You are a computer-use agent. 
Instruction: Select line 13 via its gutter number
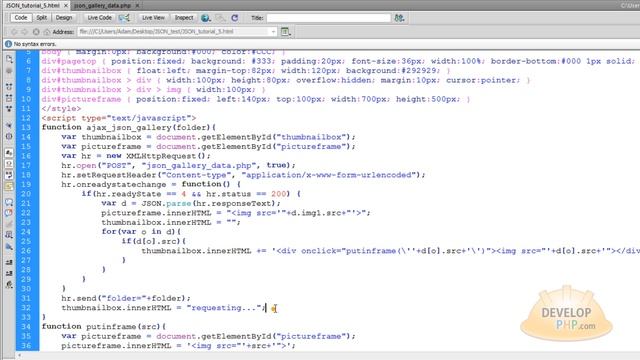tap(26, 127)
